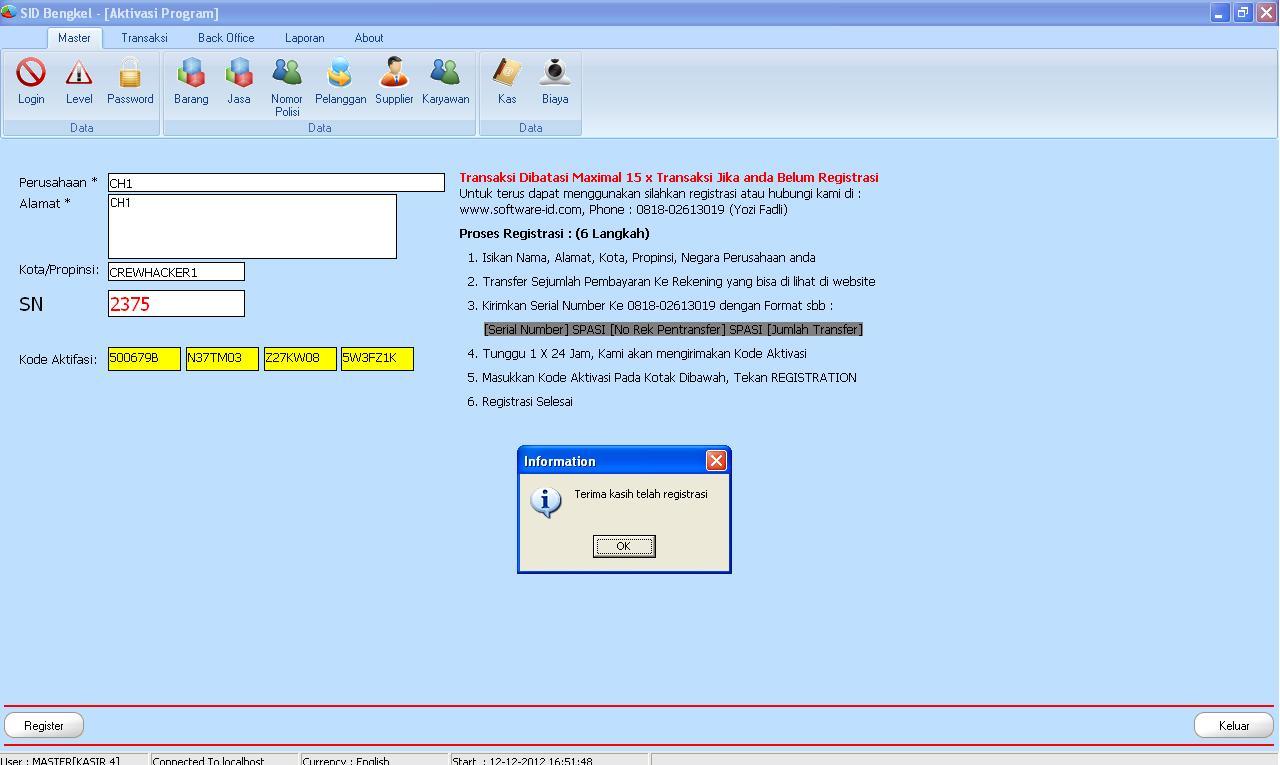Click 'User : MASTER[KASIR 4]' in the status bar
1280x765 pixels.
(61, 761)
